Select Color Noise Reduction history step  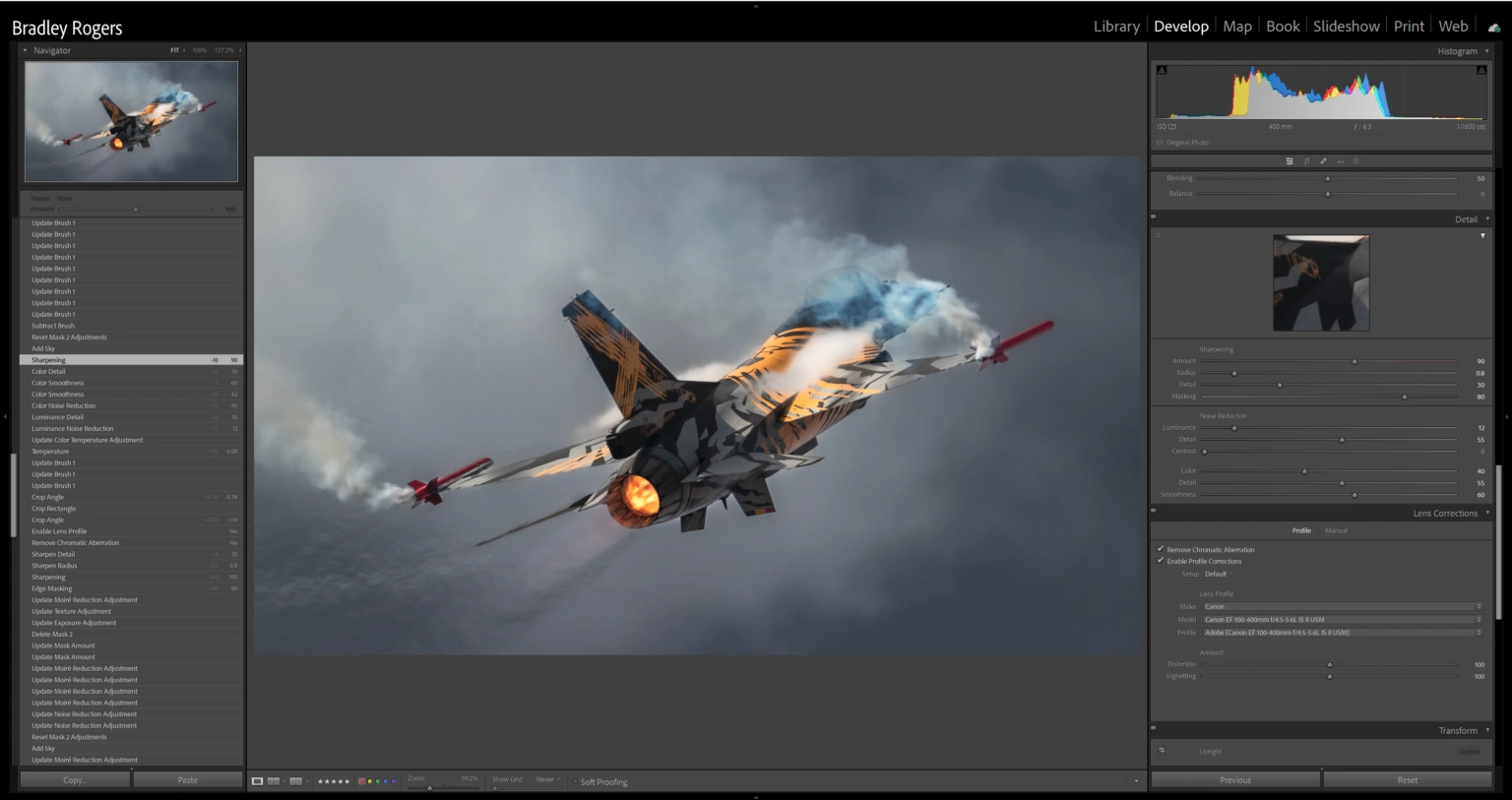[x=131, y=405]
